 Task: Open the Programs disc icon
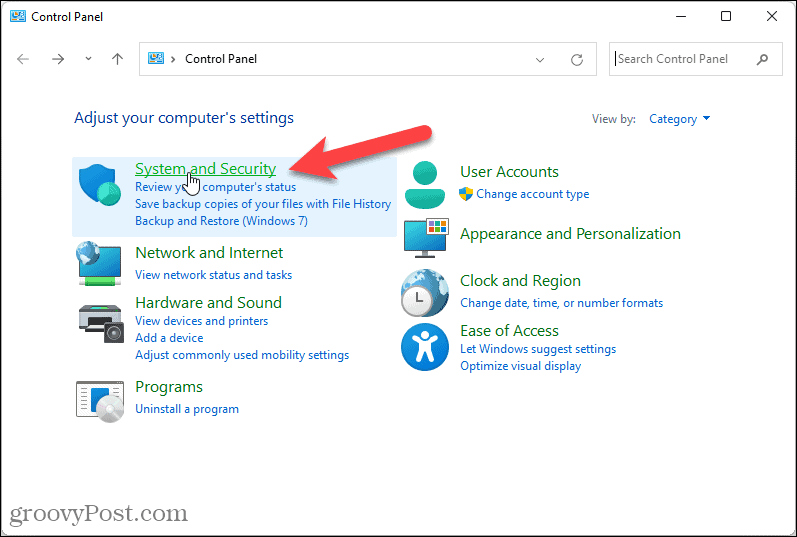(x=100, y=402)
